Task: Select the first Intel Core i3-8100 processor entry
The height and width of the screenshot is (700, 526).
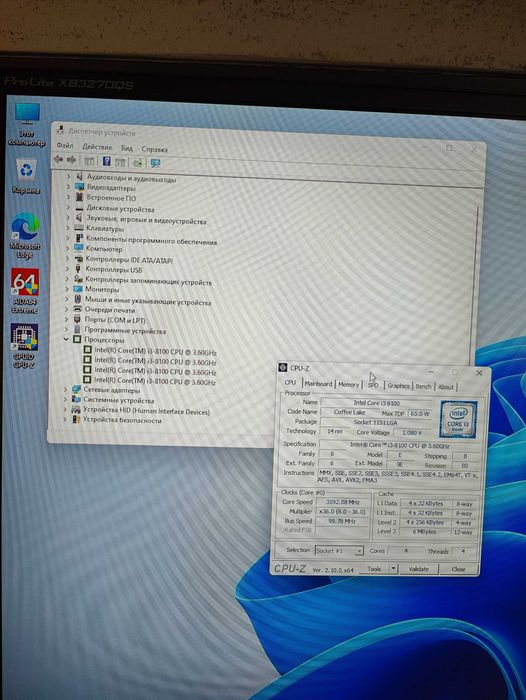Action: click(155, 351)
